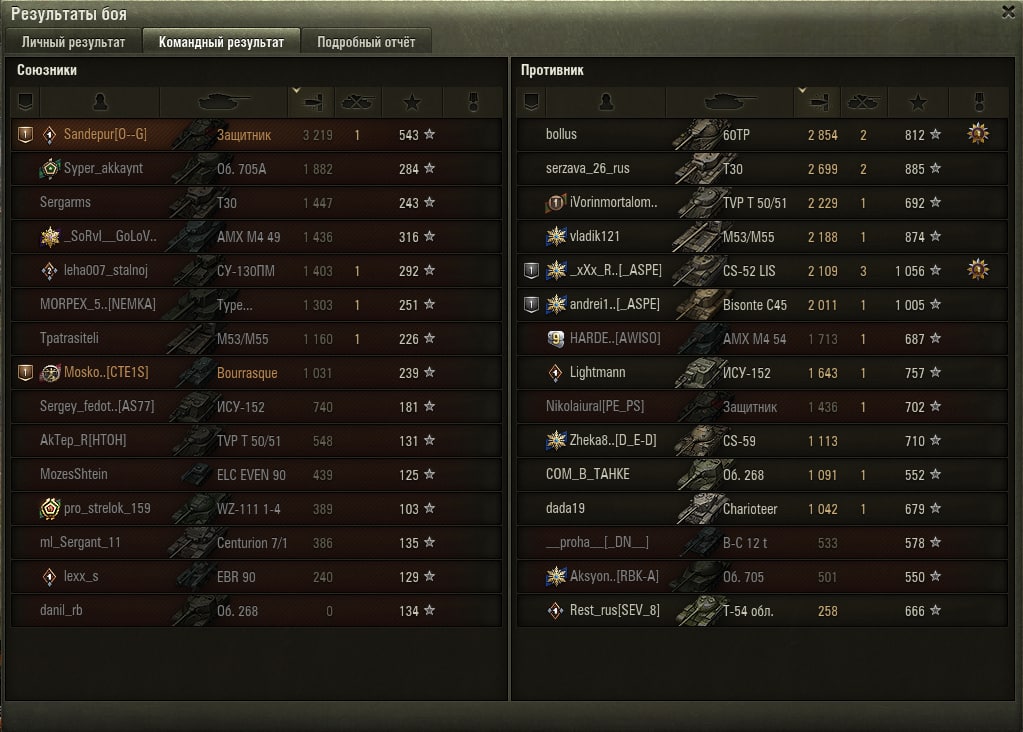Screen dimensions: 1023x732
Task: Select danil_rb row in allies list
Action: pyautogui.click(x=256, y=611)
